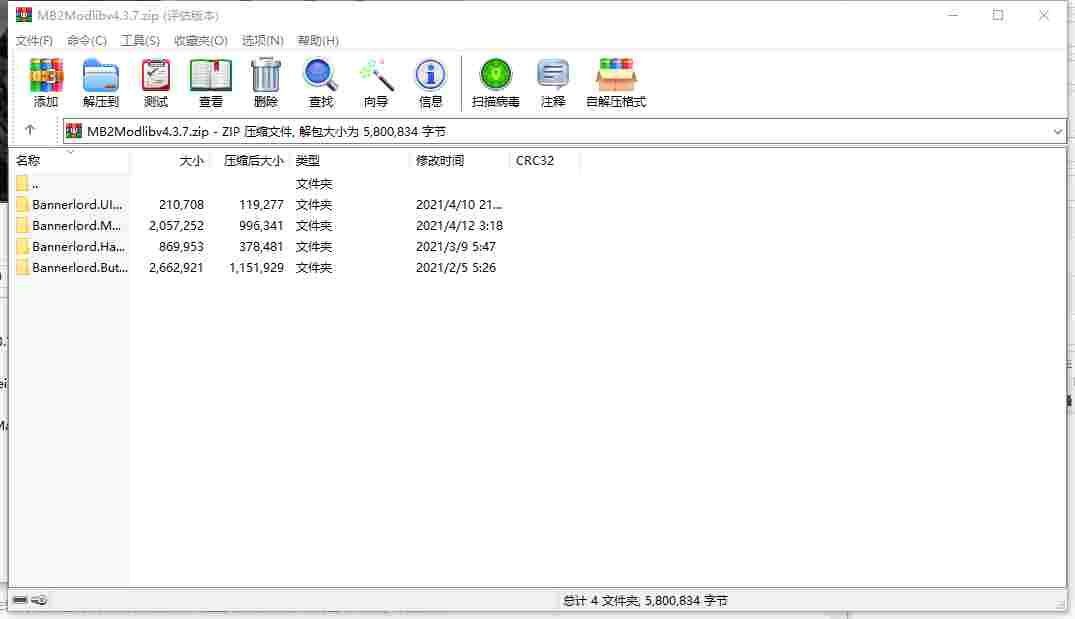Open the 工具(S) menu
The width and height of the screenshot is (1075, 619).
tap(140, 40)
